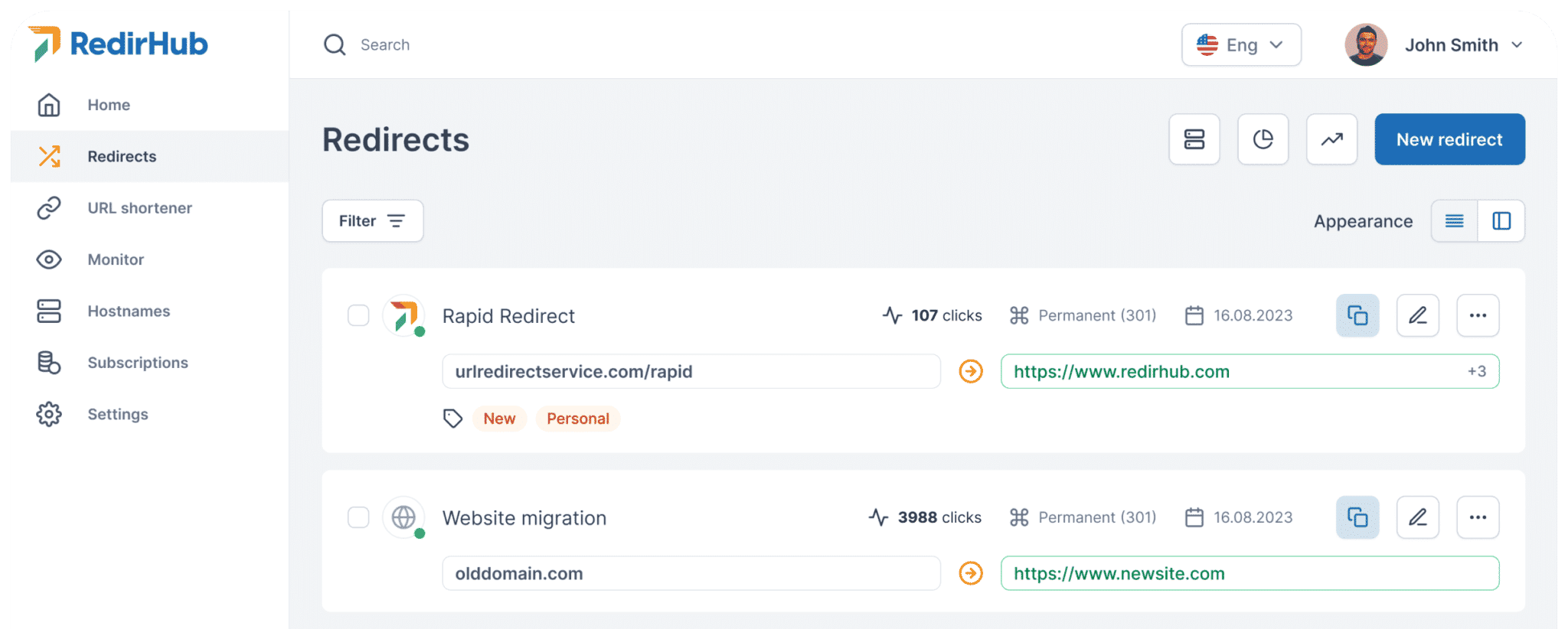This screenshot has width=1568, height=629.
Task: Open the trending line statistics icon
Action: coord(1331,139)
